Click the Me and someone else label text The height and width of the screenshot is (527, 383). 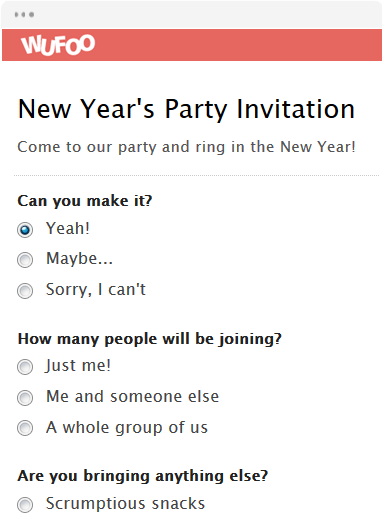132,397
